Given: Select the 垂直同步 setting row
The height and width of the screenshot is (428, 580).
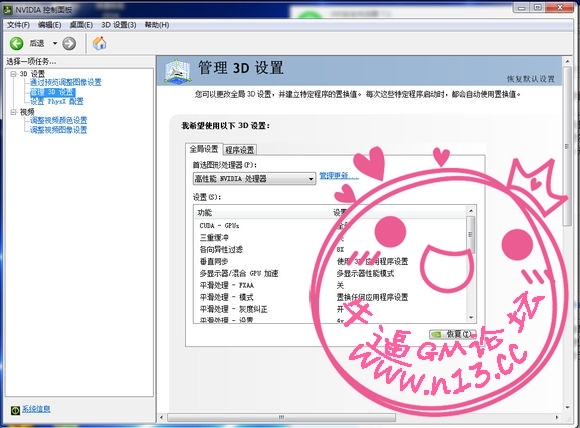Looking at the screenshot, I should (x=331, y=262).
